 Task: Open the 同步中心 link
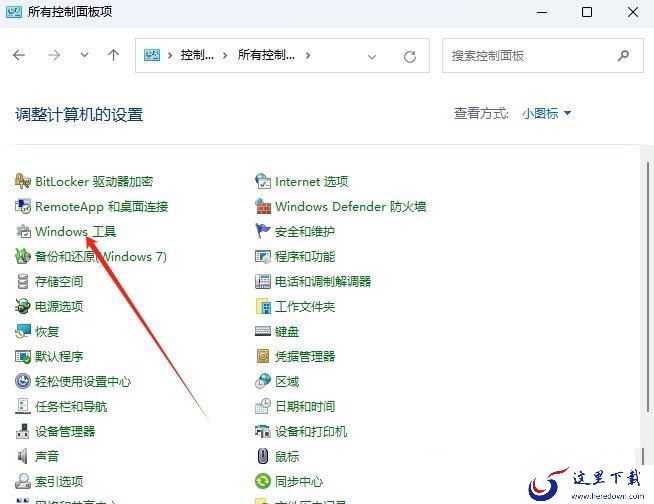(x=299, y=481)
